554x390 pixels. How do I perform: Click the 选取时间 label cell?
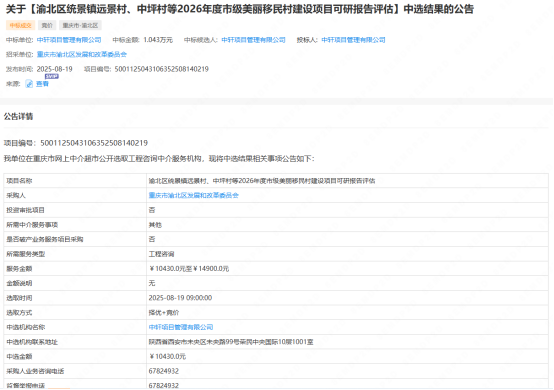click(75, 298)
